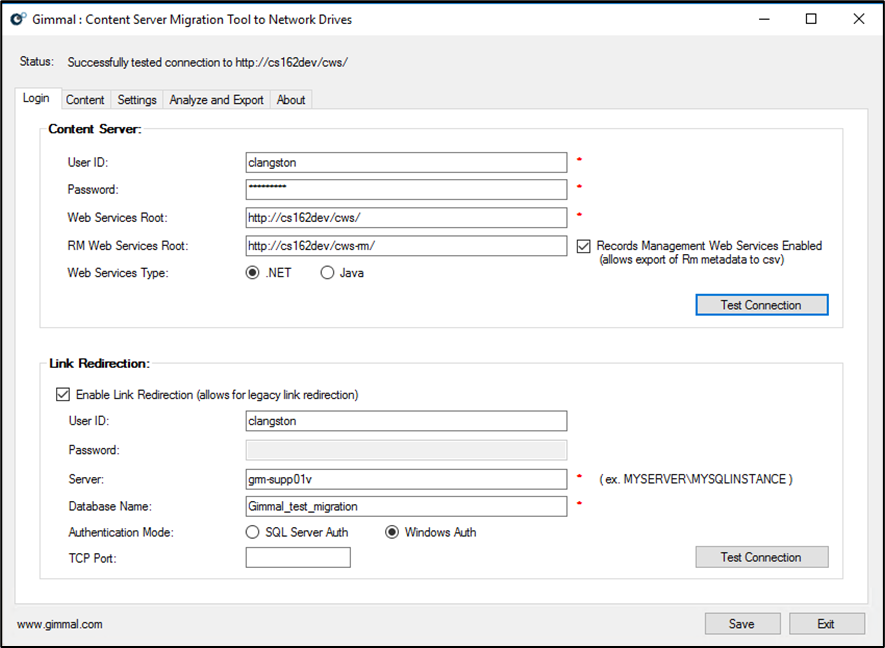Test the Link Redirection database connection
Image resolution: width=885 pixels, height=648 pixels.
761,557
